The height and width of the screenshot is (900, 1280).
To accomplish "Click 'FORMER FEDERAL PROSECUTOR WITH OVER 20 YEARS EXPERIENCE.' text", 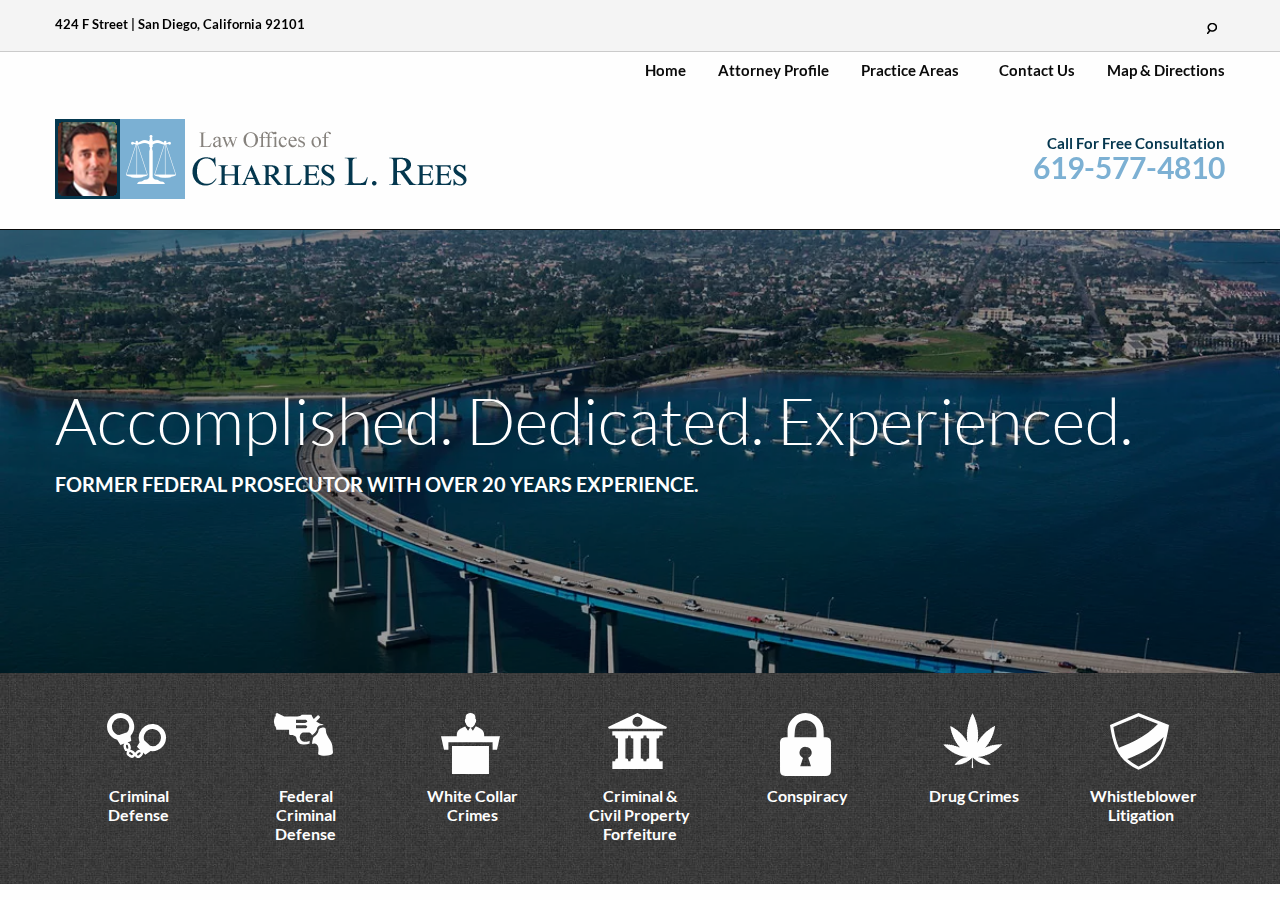I will pos(376,485).
